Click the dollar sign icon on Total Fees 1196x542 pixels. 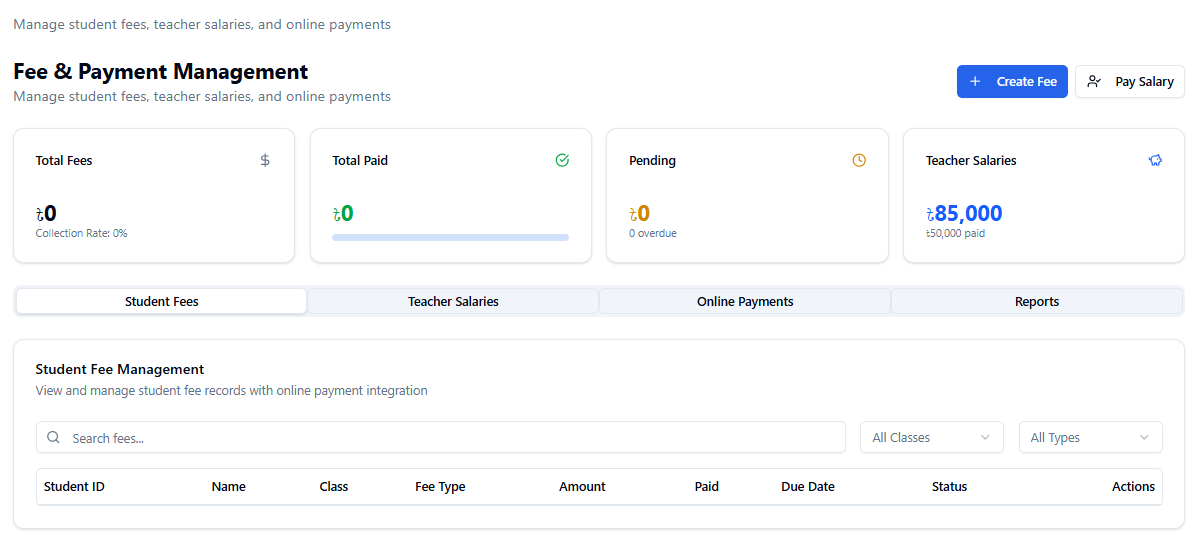265,160
